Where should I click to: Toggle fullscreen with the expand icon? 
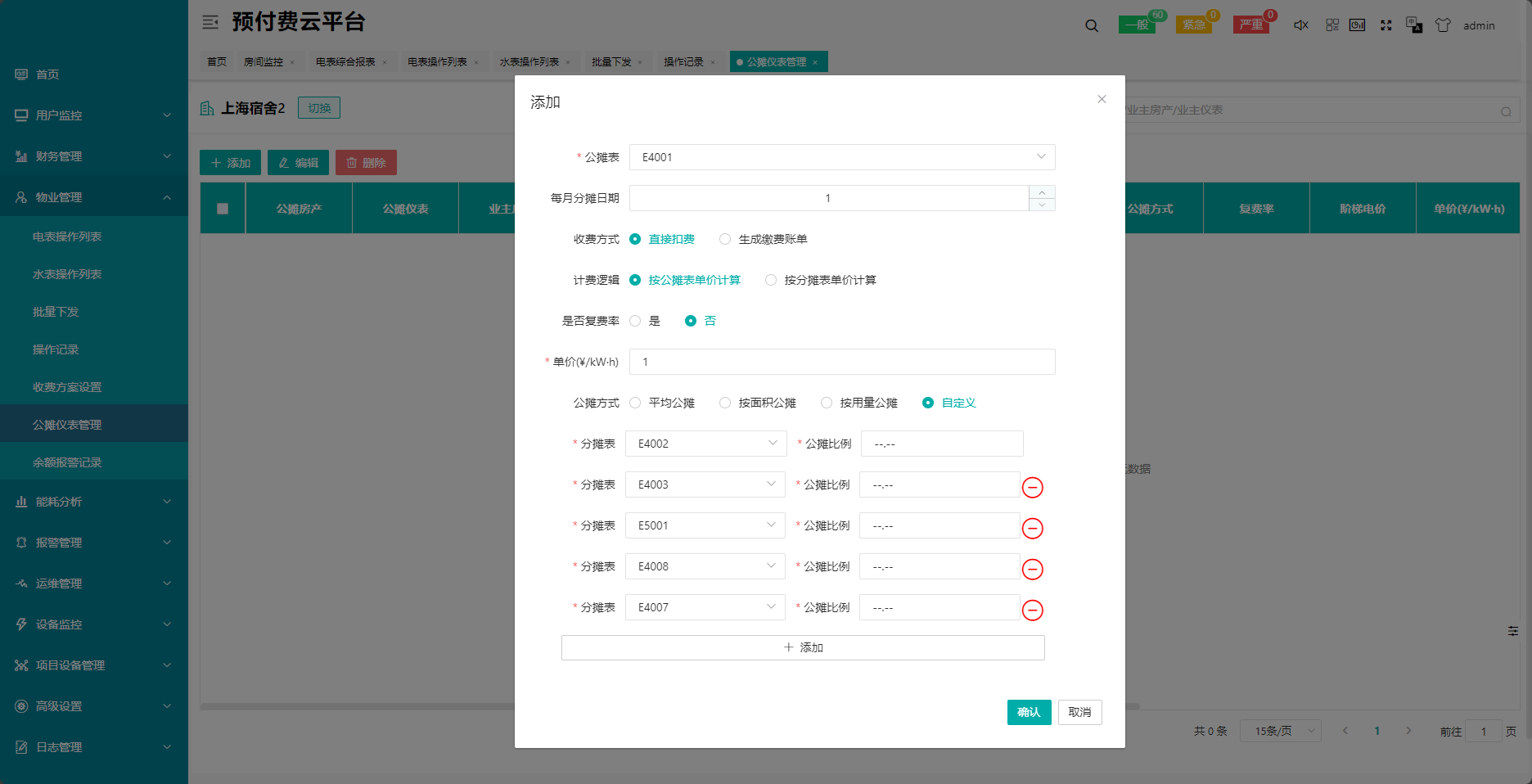pyautogui.click(x=1386, y=25)
